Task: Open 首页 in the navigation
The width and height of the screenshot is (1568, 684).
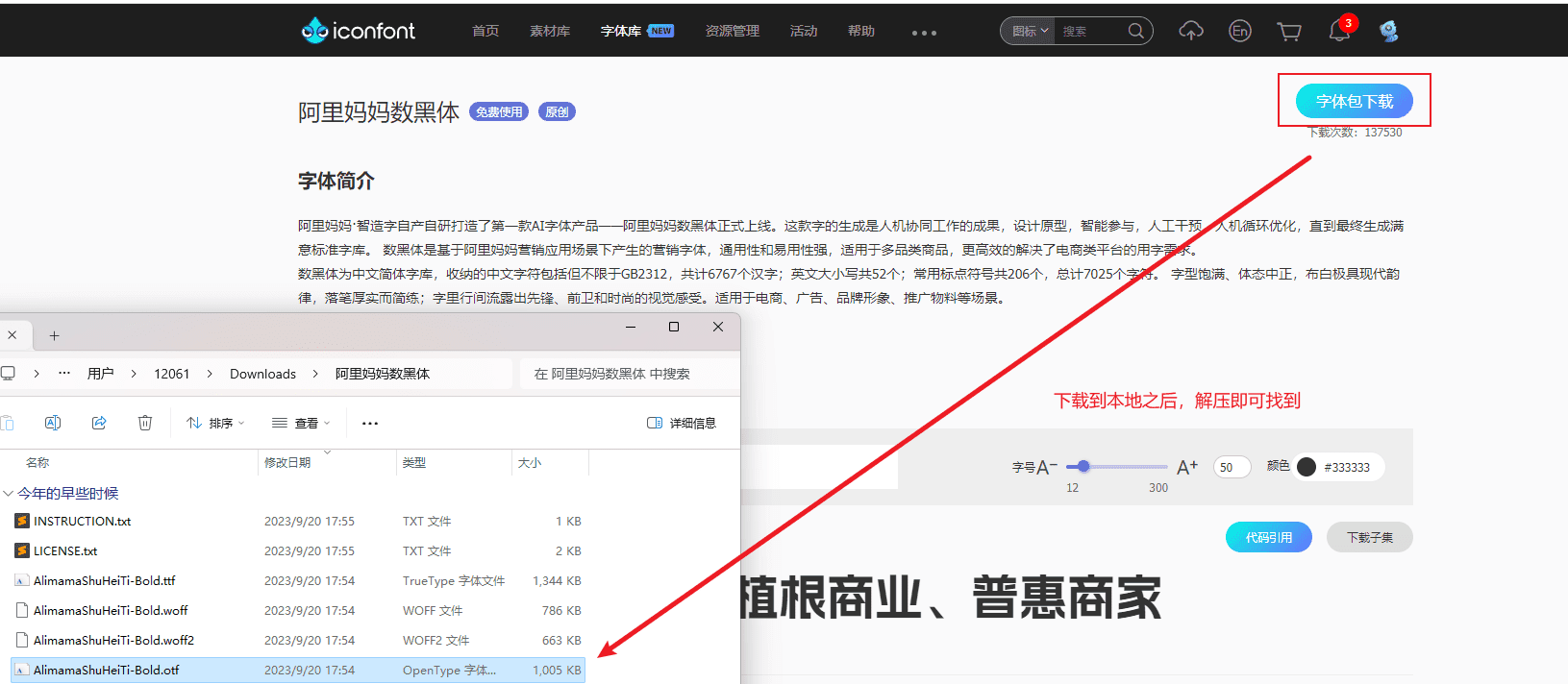Action: [485, 31]
